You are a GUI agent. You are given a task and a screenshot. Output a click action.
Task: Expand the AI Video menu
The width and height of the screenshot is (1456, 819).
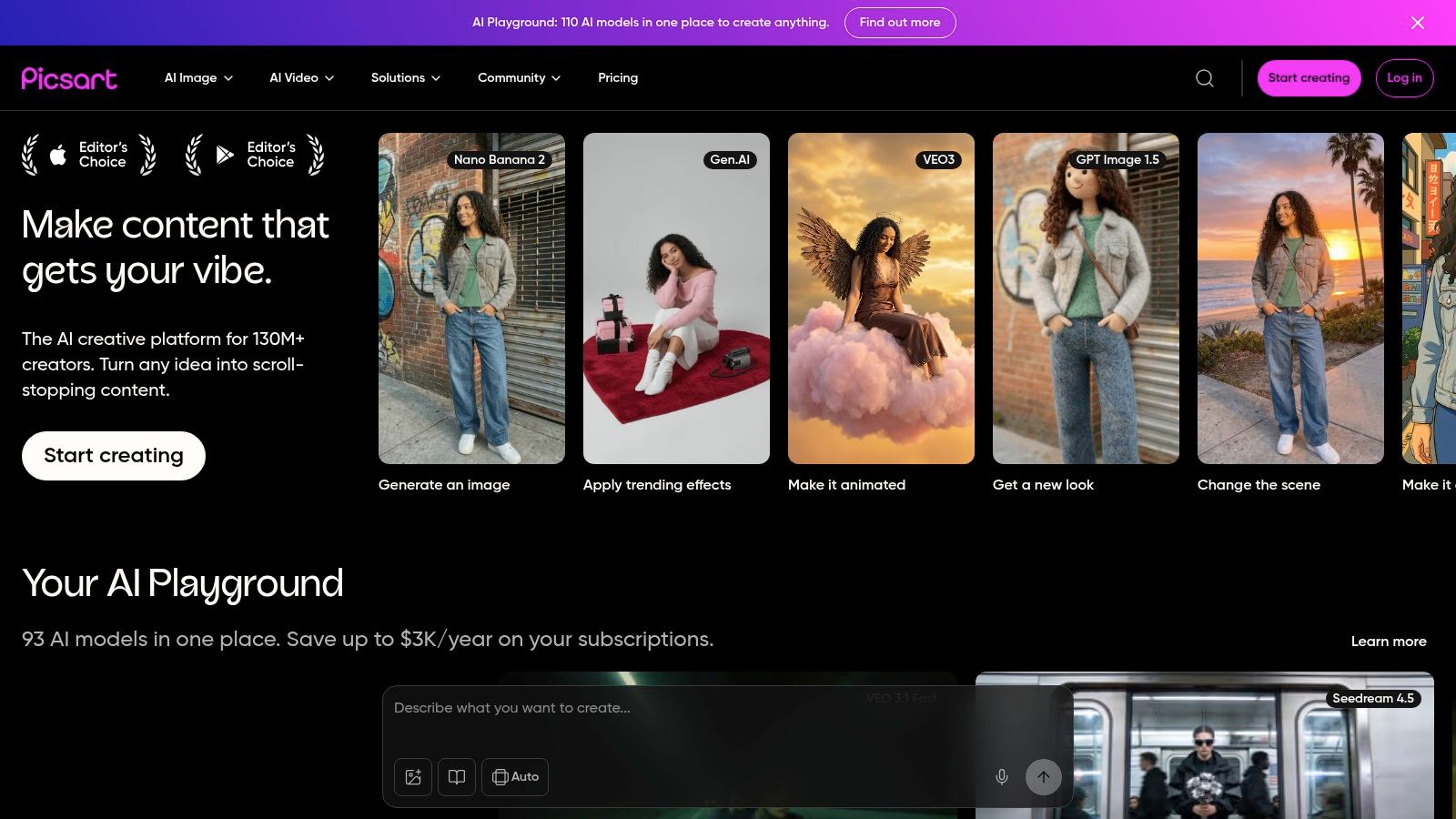click(302, 78)
